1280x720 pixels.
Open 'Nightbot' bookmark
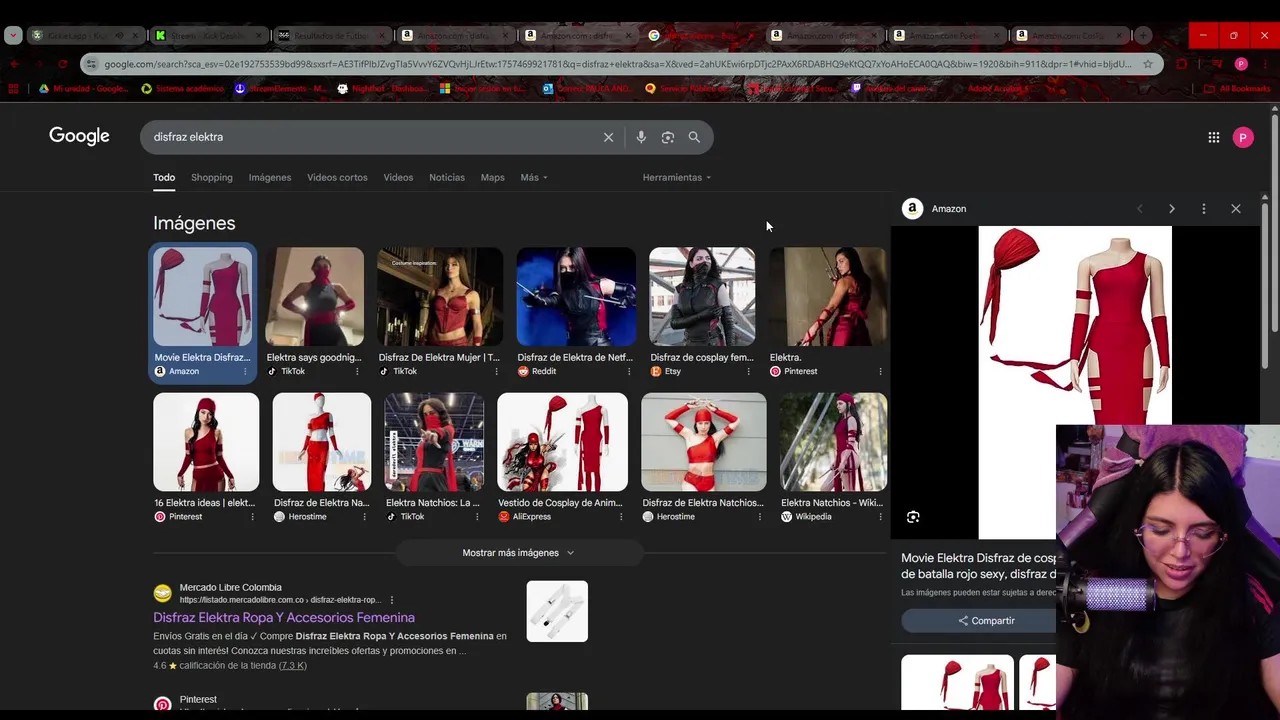(x=381, y=89)
